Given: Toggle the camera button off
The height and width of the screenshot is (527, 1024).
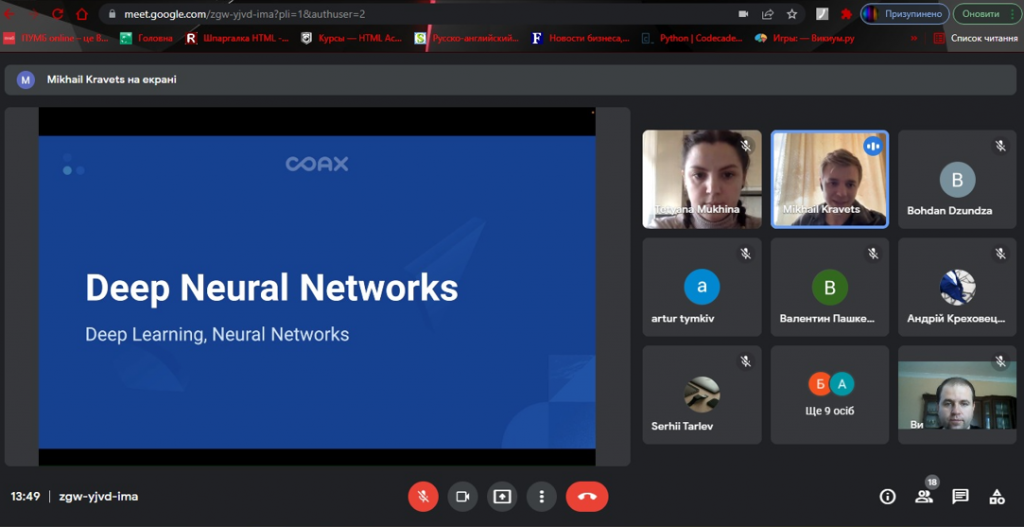Looking at the screenshot, I should tap(462, 496).
